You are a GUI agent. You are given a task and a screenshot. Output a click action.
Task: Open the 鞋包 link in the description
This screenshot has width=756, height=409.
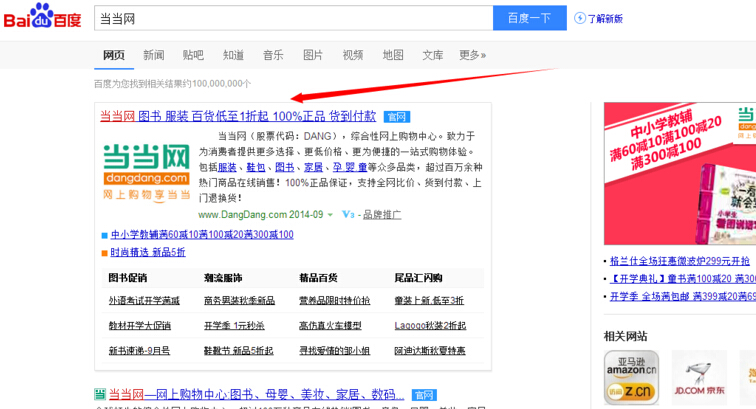point(256,167)
